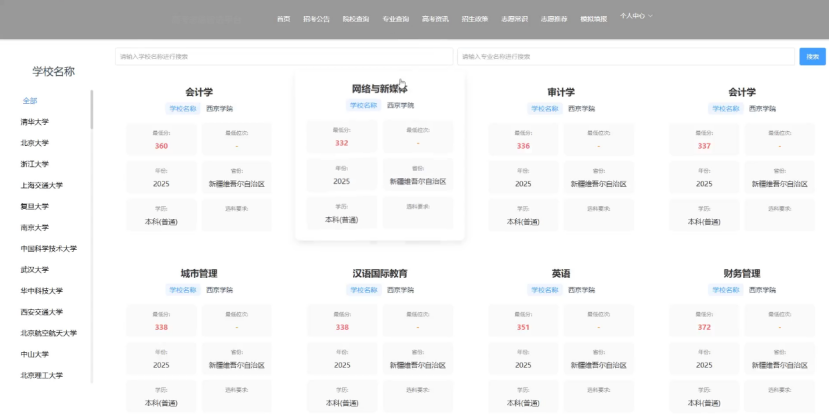The height and width of the screenshot is (415, 829).
Task: Click the 学校名称 sidebar heading
Action: pyautogui.click(x=53, y=72)
